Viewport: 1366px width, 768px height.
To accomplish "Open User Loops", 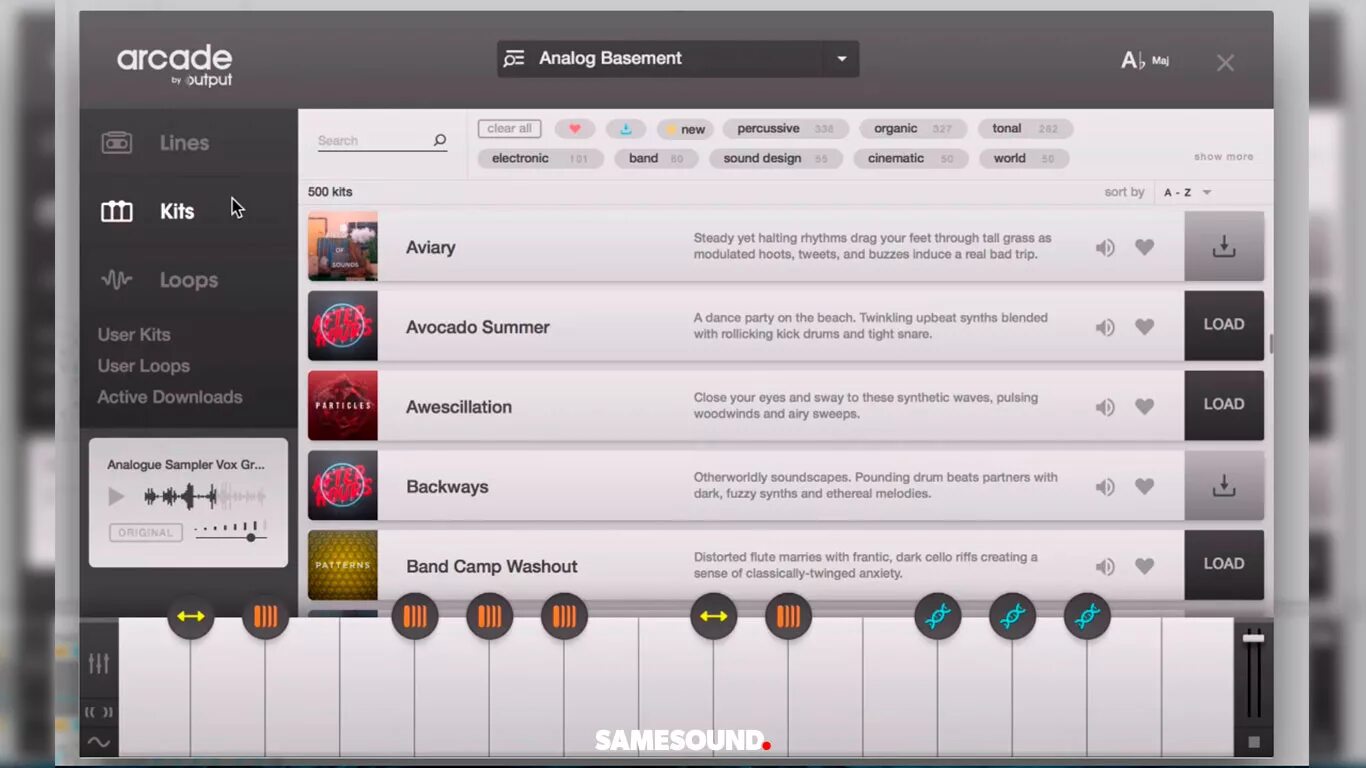I will 143,366.
